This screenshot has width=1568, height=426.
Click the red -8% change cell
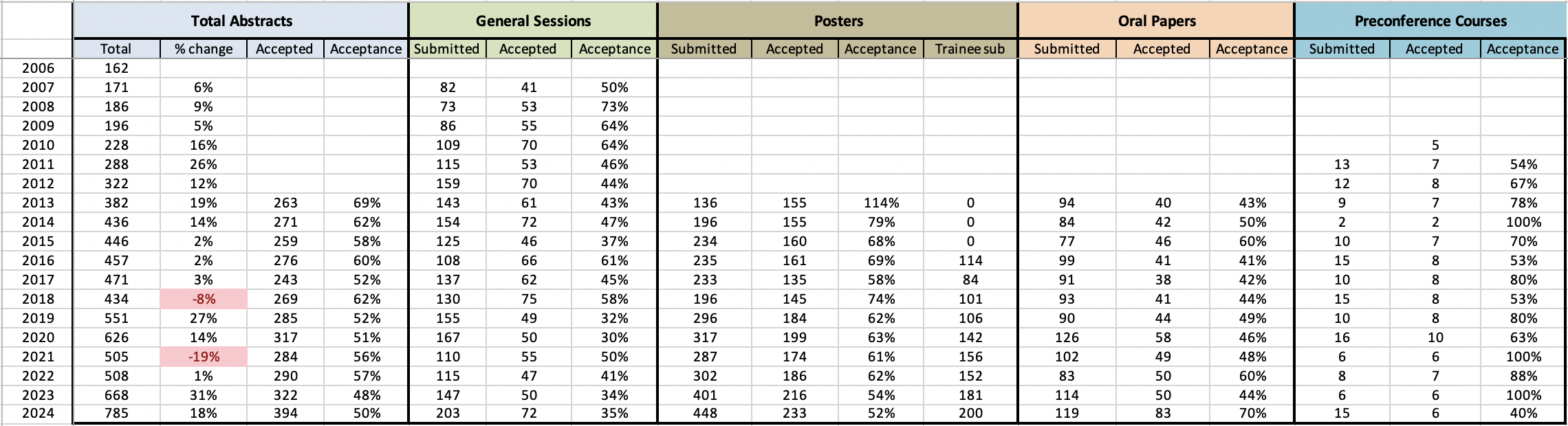tap(204, 299)
